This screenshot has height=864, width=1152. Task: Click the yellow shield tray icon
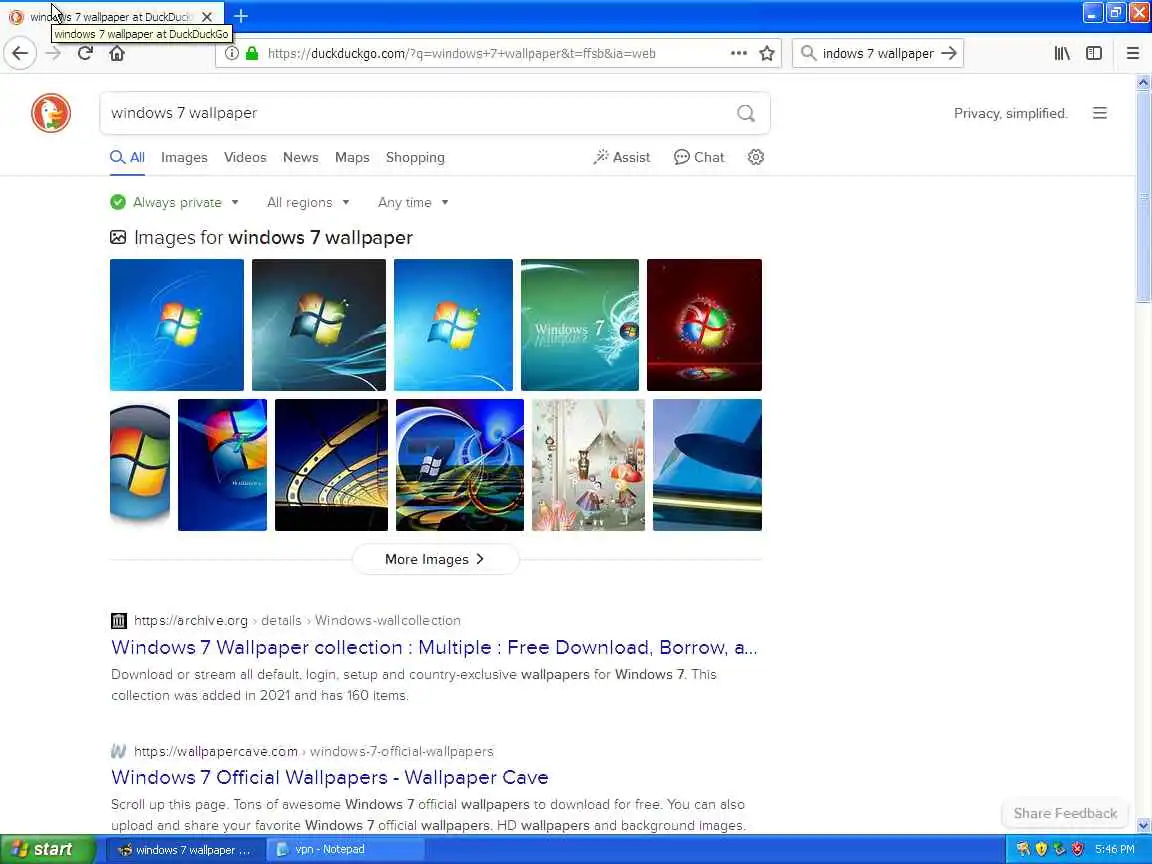1041,849
